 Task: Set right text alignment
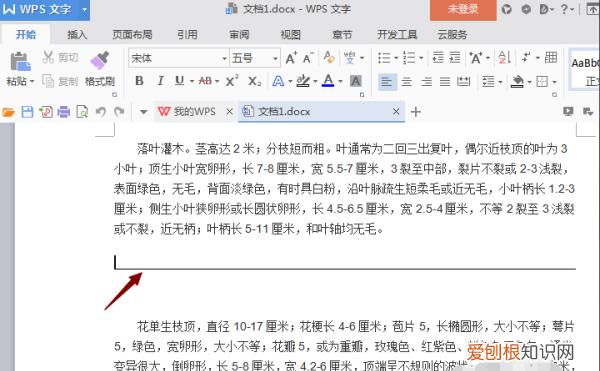(426, 81)
